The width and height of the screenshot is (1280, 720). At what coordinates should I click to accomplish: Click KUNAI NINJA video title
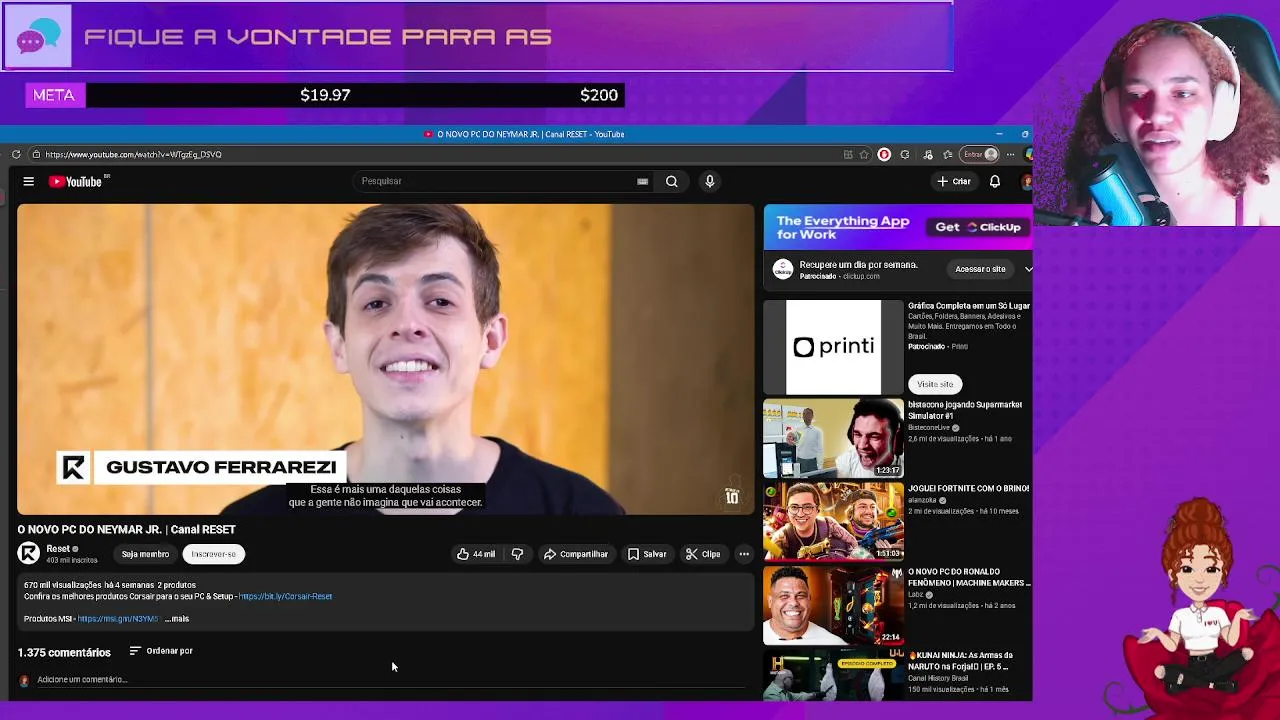960,661
